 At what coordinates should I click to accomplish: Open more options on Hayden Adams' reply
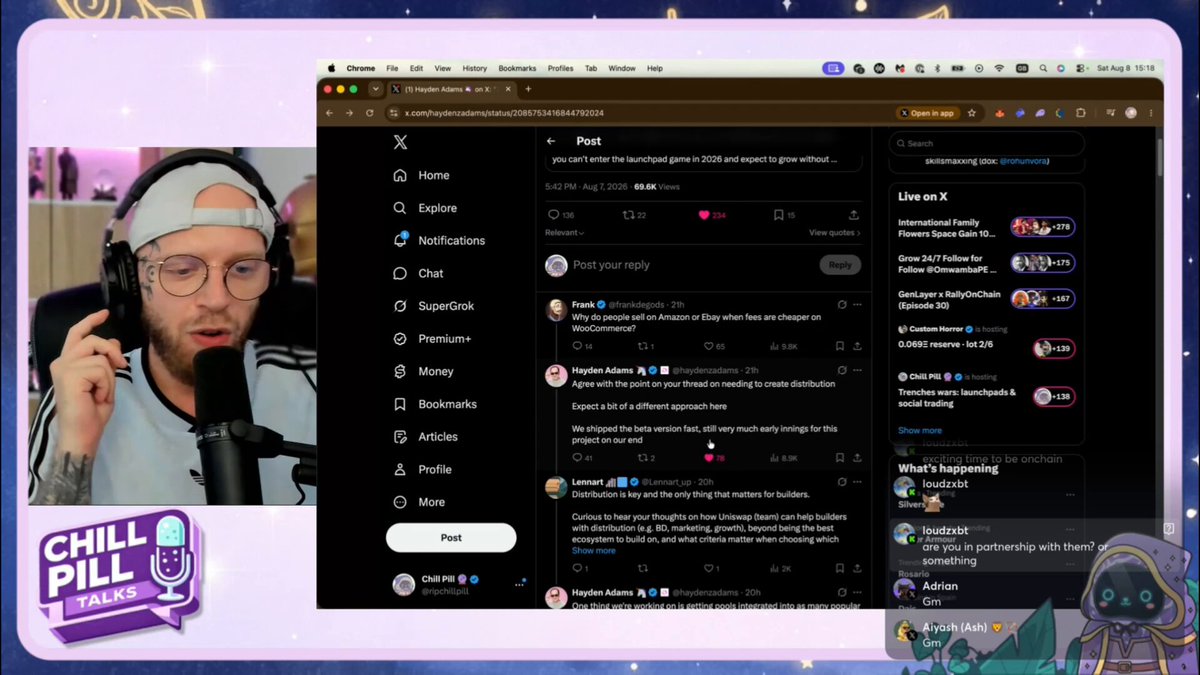[x=857, y=370]
